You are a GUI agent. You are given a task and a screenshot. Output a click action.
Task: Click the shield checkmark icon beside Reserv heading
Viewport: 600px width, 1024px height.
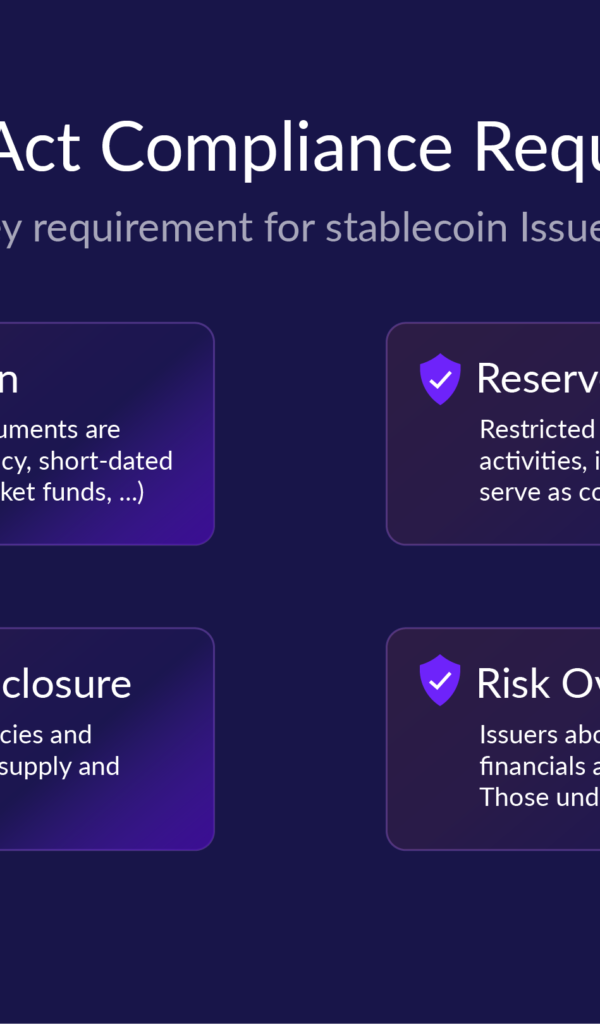tap(440, 379)
